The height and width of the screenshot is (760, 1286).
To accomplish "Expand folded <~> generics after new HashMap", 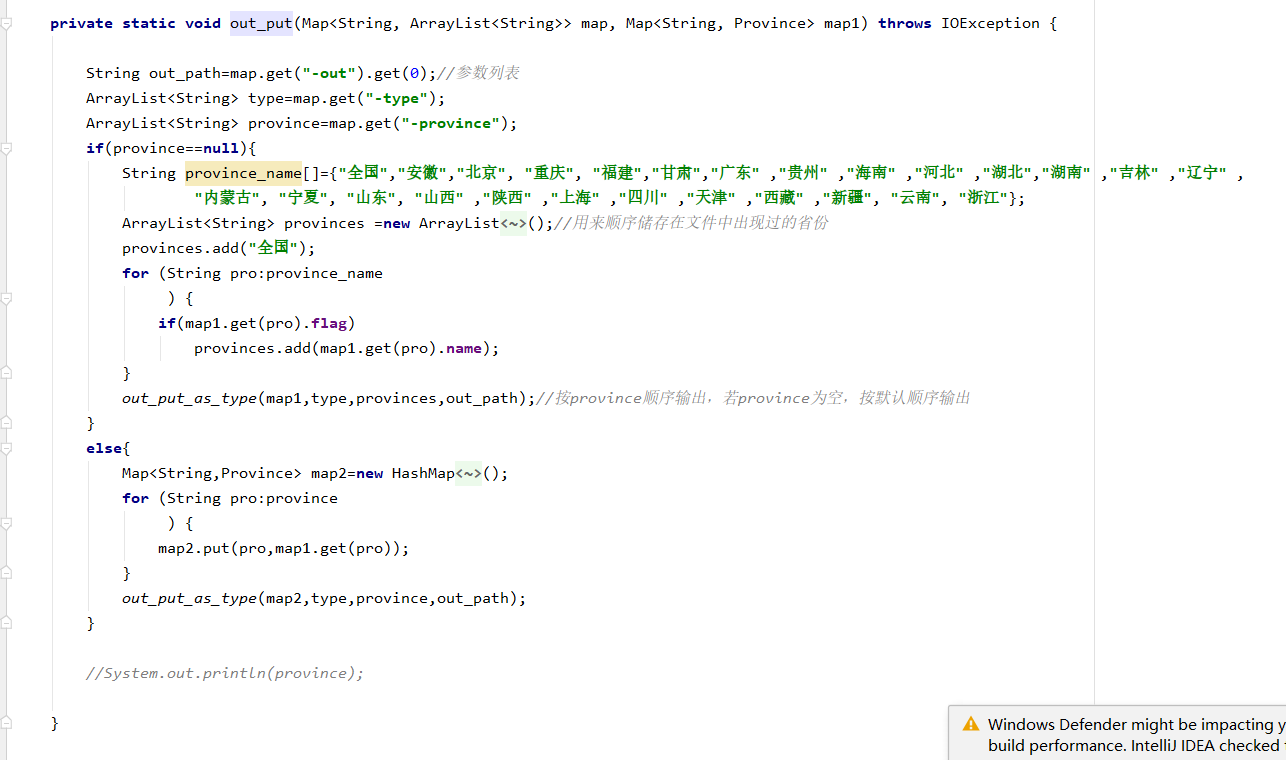I will pyautogui.click(x=469, y=473).
